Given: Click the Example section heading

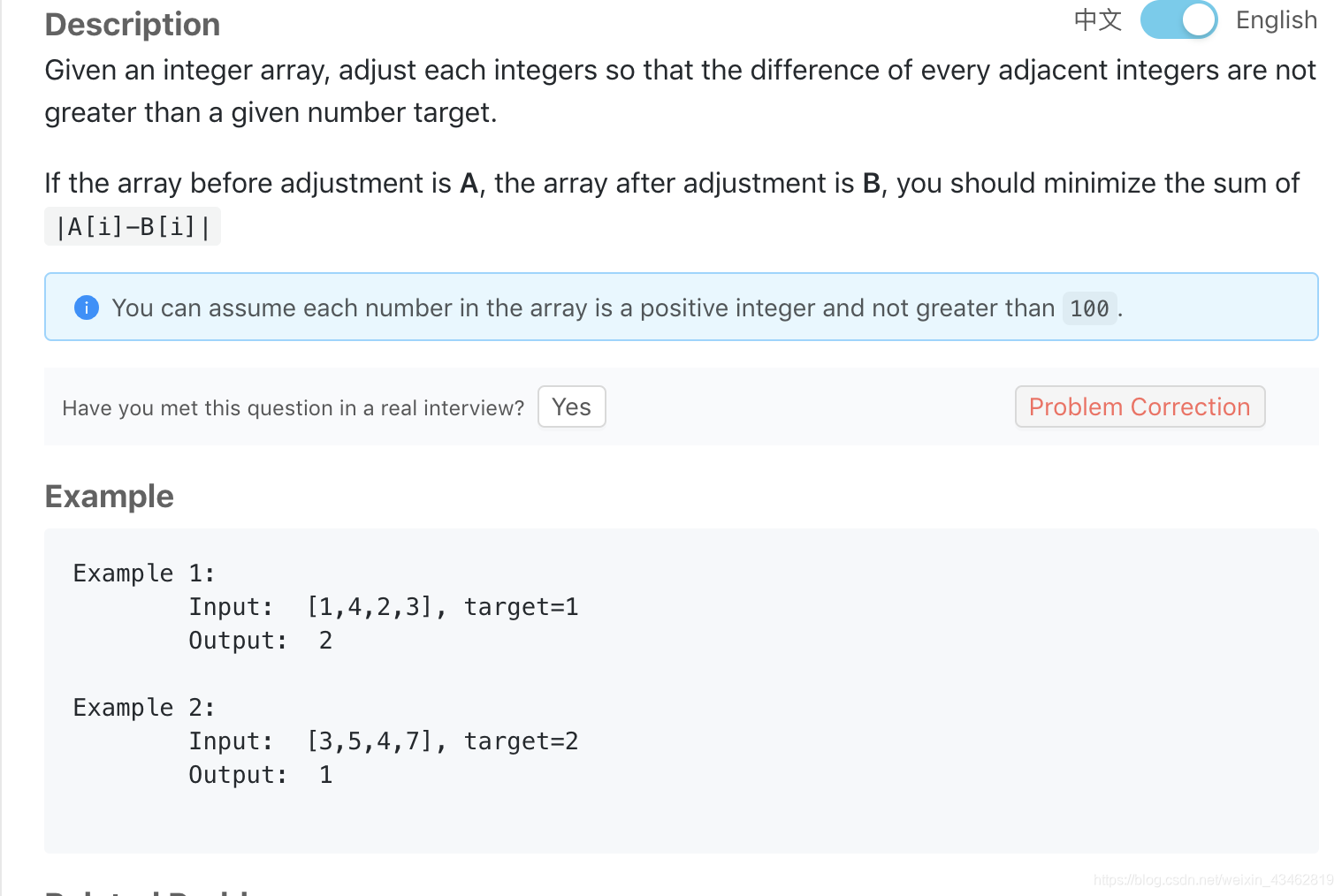Looking at the screenshot, I should click(x=109, y=497).
